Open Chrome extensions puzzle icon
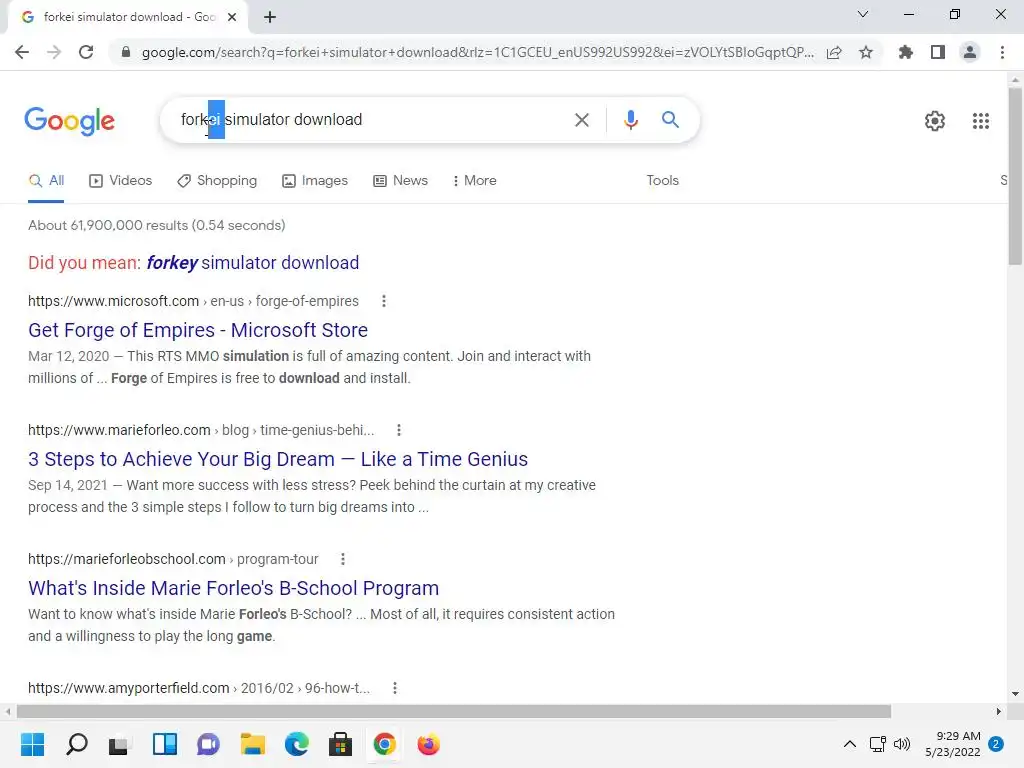This screenshot has width=1024, height=768. coord(906,52)
